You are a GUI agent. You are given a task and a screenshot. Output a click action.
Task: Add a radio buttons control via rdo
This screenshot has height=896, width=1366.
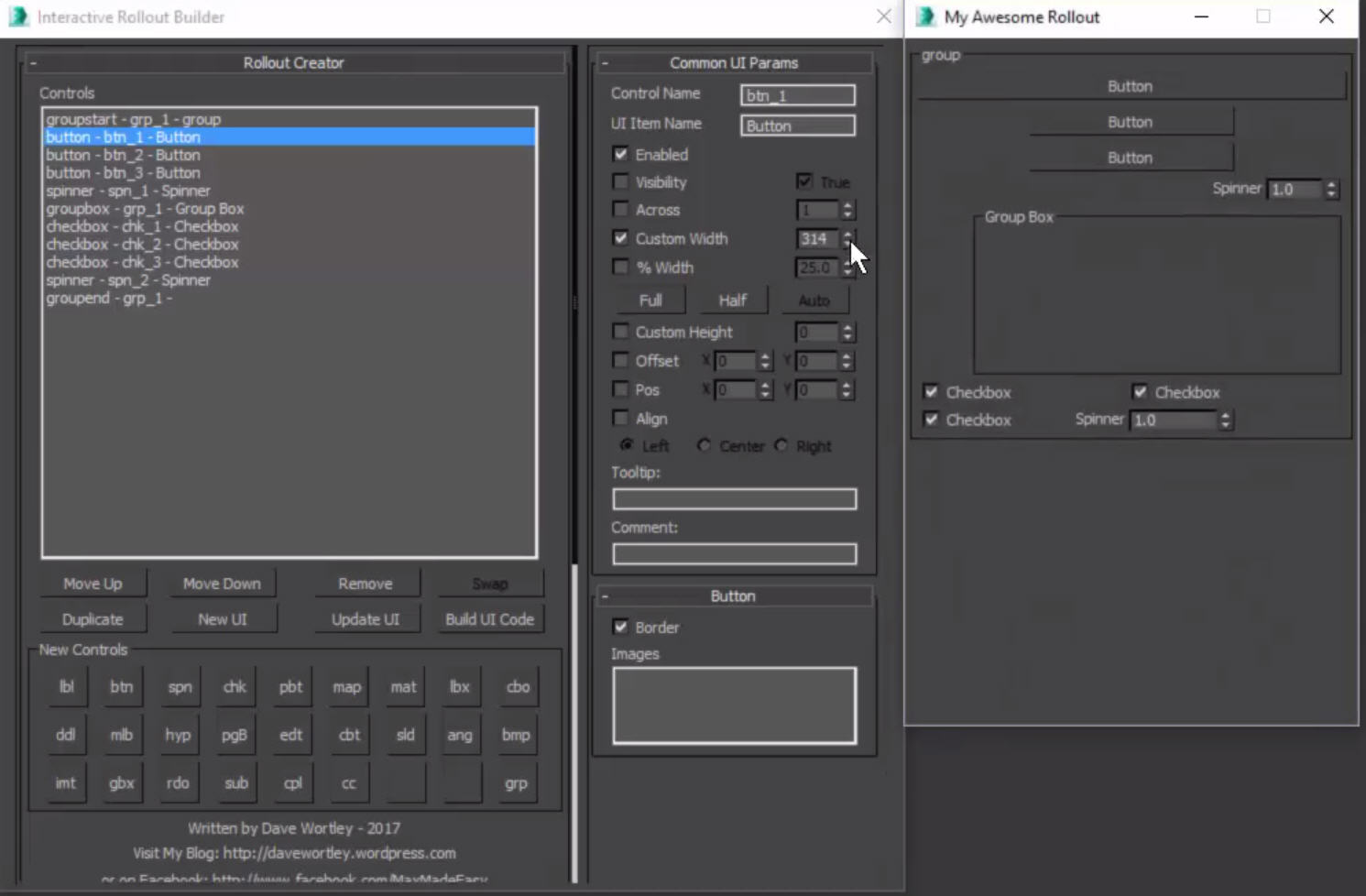[178, 783]
